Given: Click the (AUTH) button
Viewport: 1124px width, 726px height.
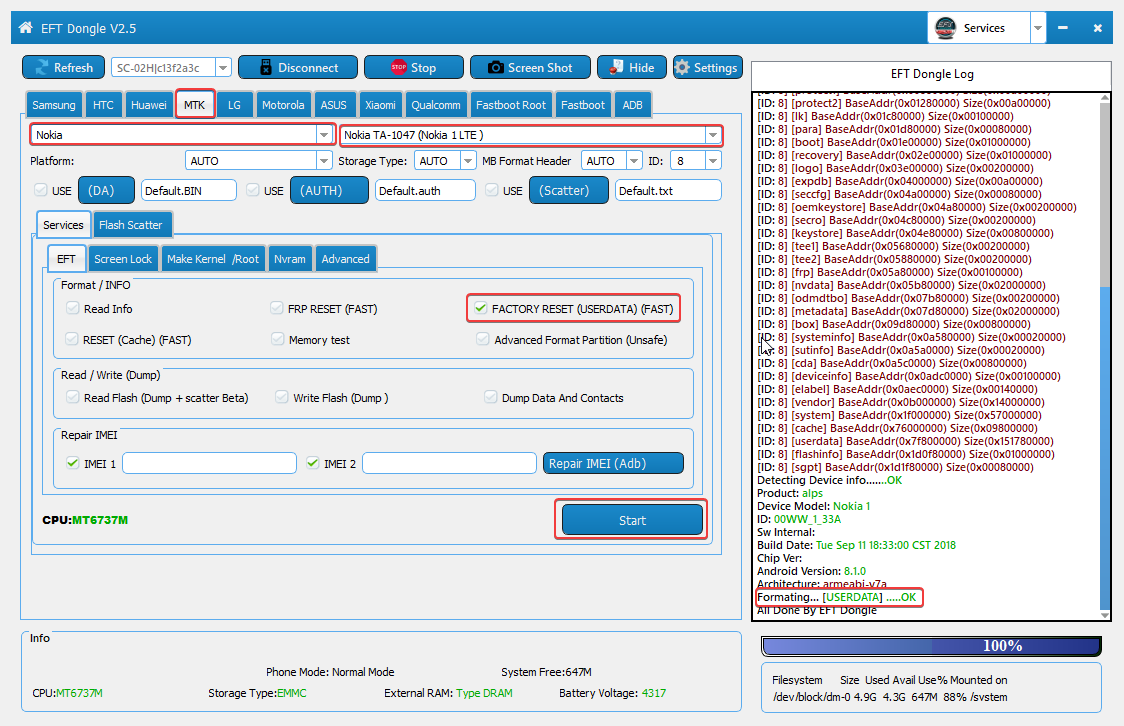Looking at the screenshot, I should click(x=329, y=190).
